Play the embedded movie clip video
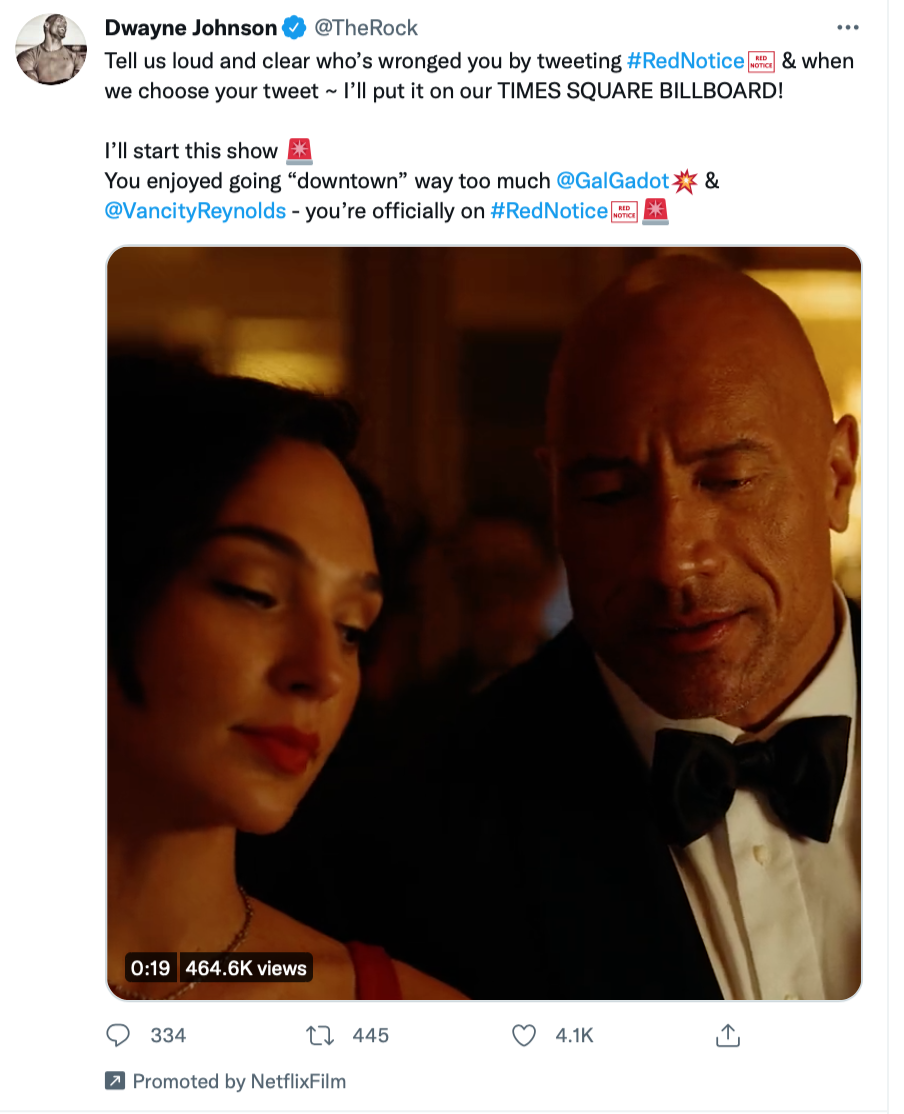 (484, 623)
